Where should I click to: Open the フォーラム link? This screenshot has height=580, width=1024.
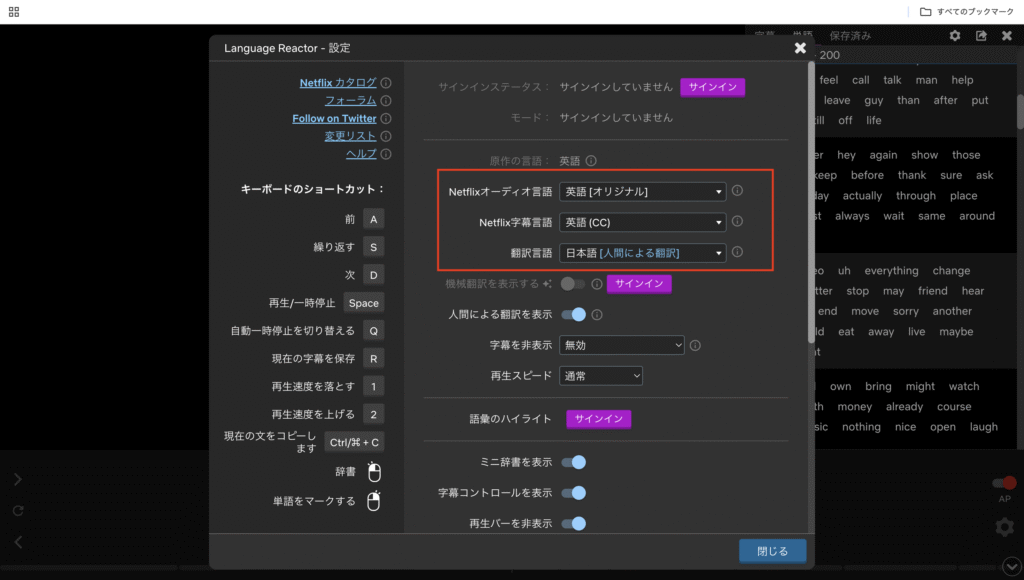click(x=350, y=101)
